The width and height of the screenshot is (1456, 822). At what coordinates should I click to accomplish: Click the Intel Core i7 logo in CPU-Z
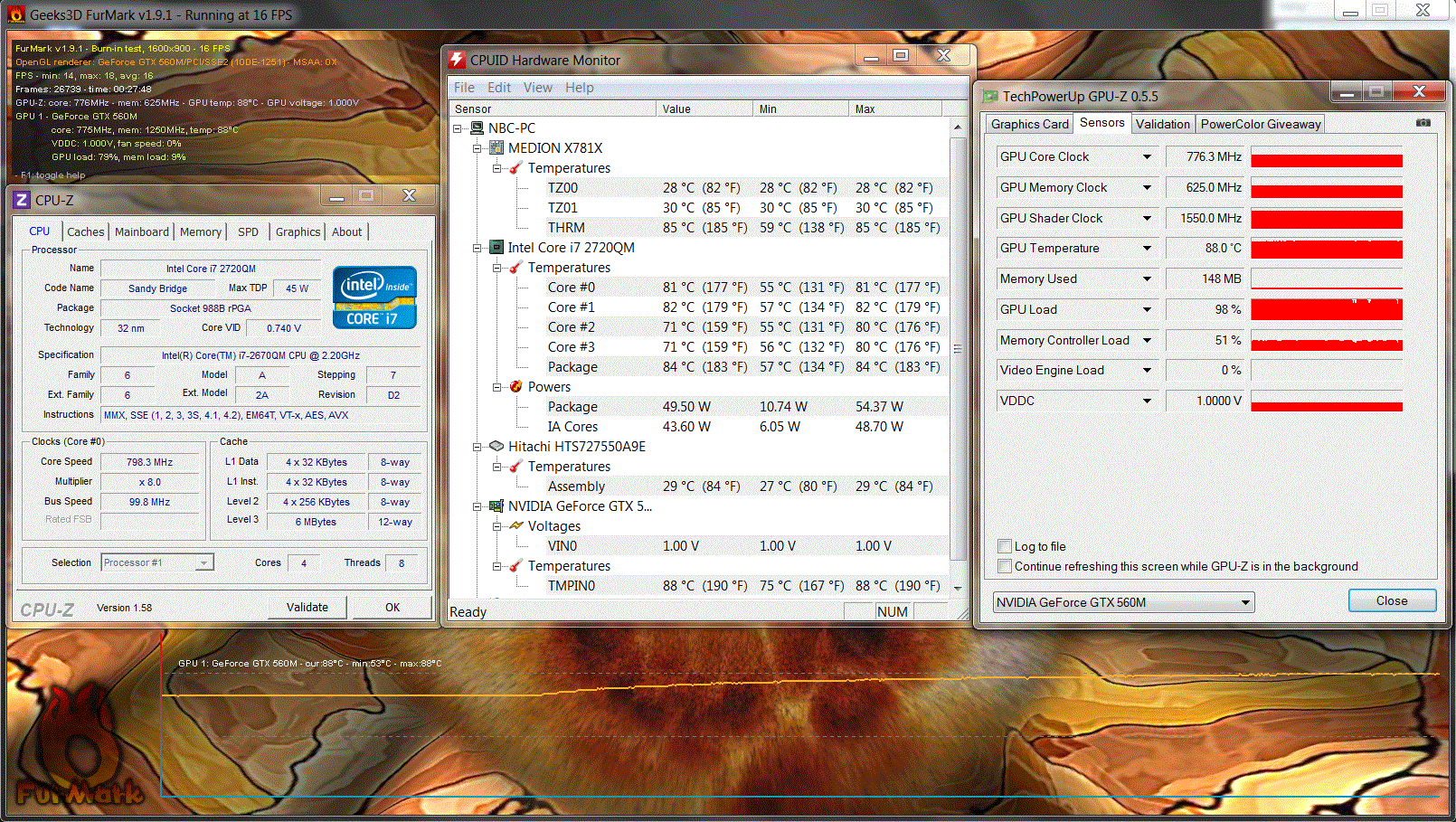pos(374,297)
